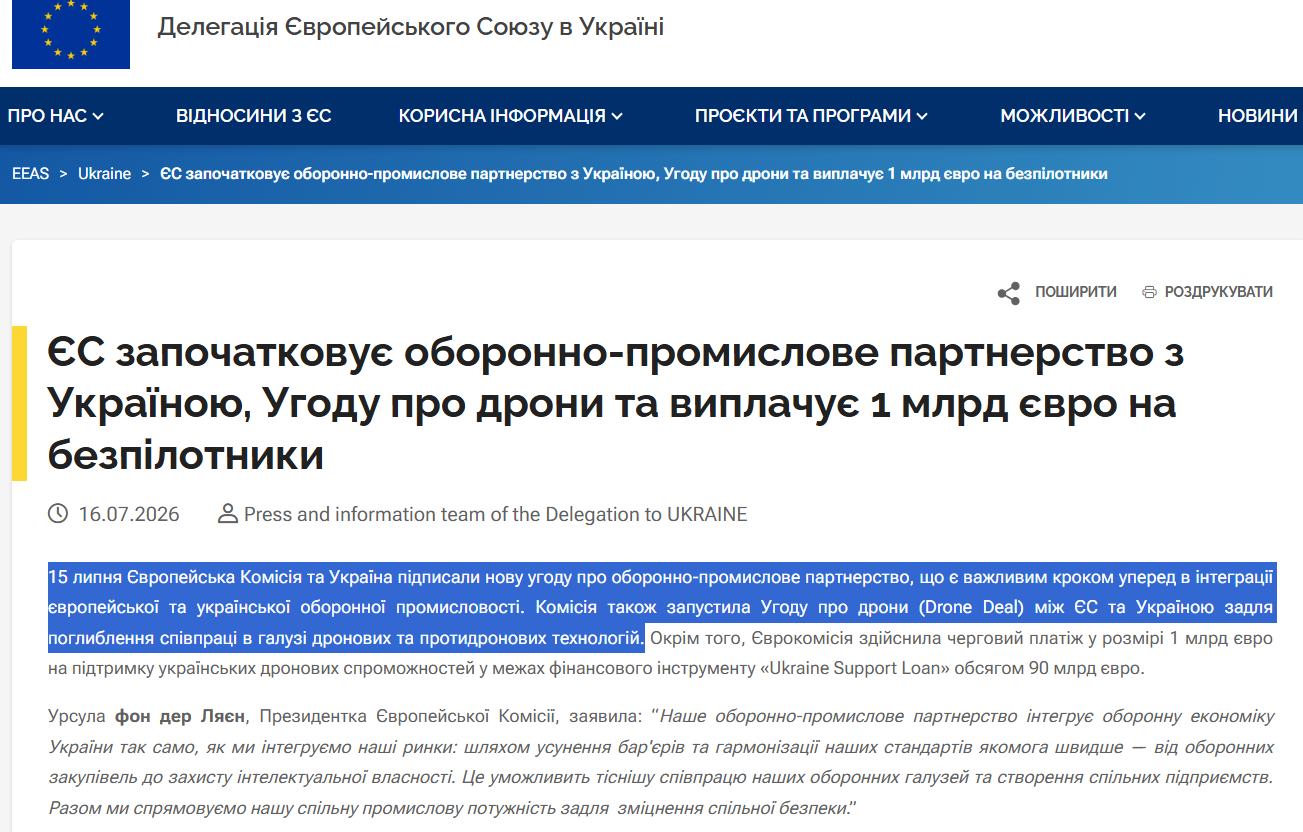Click the printer icon next to РОЗДРУКУВАТИ

click(1149, 292)
